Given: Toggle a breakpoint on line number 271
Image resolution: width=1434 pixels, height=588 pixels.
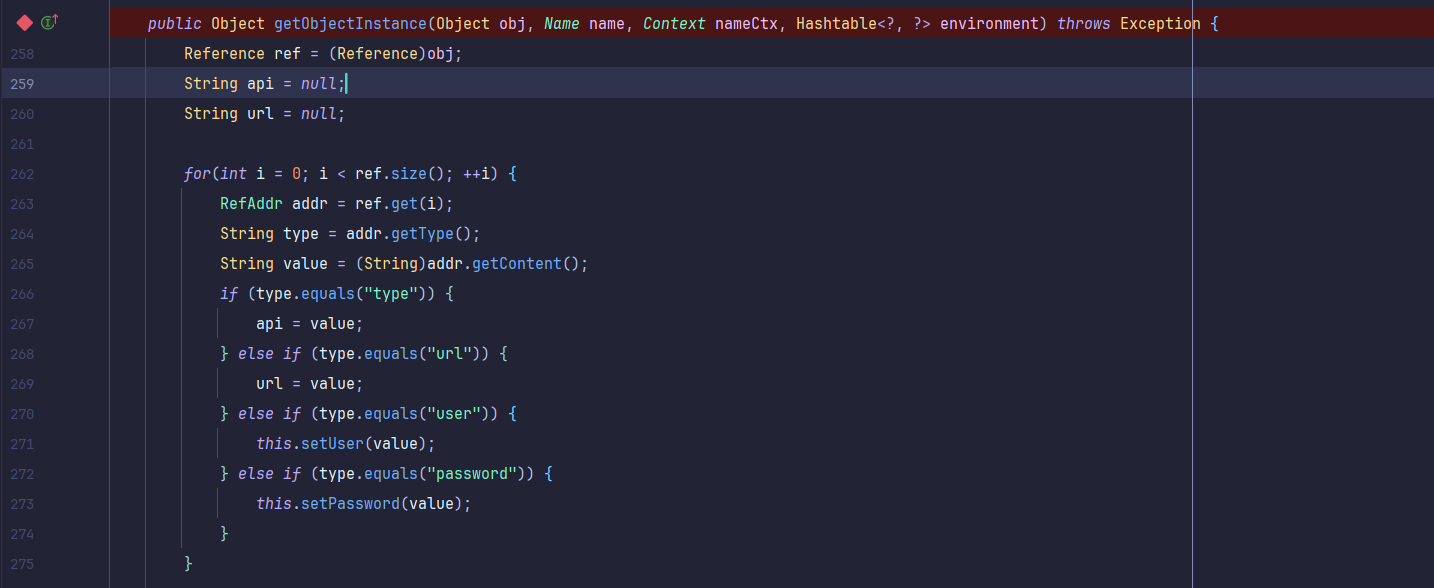Looking at the screenshot, I should click(22, 444).
